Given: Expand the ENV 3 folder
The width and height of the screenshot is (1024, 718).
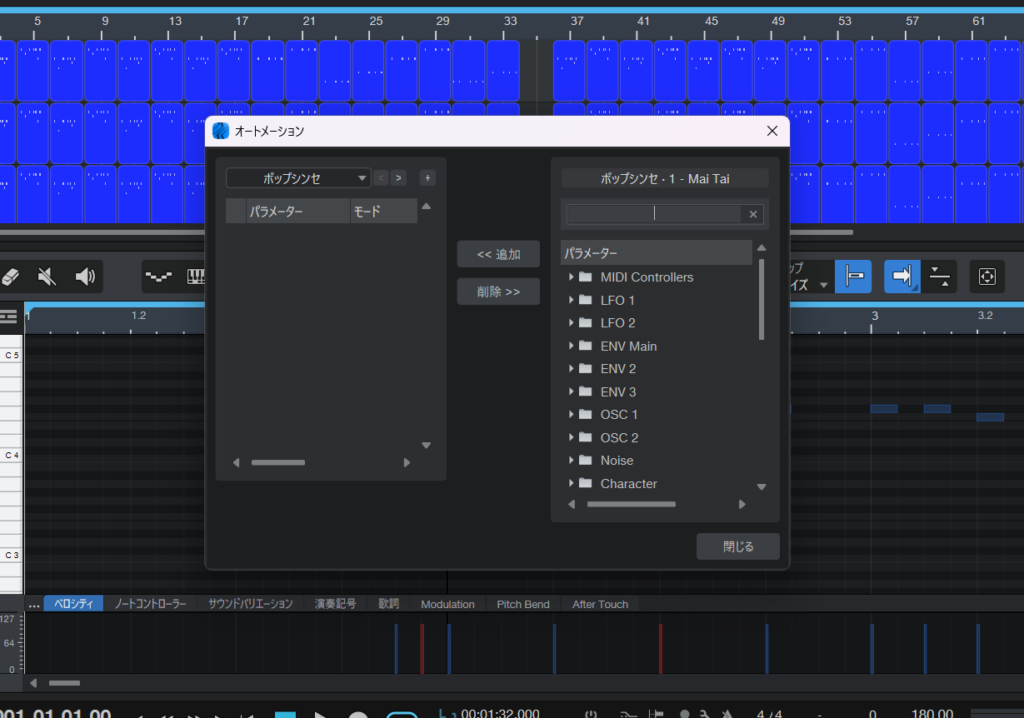Looking at the screenshot, I should tap(571, 391).
